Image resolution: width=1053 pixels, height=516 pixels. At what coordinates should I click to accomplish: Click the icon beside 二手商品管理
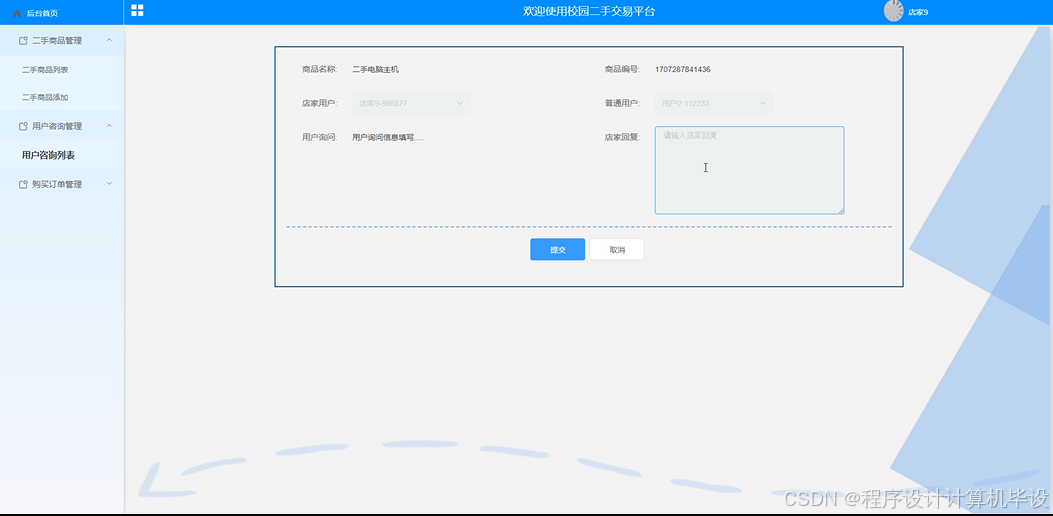tap(24, 40)
